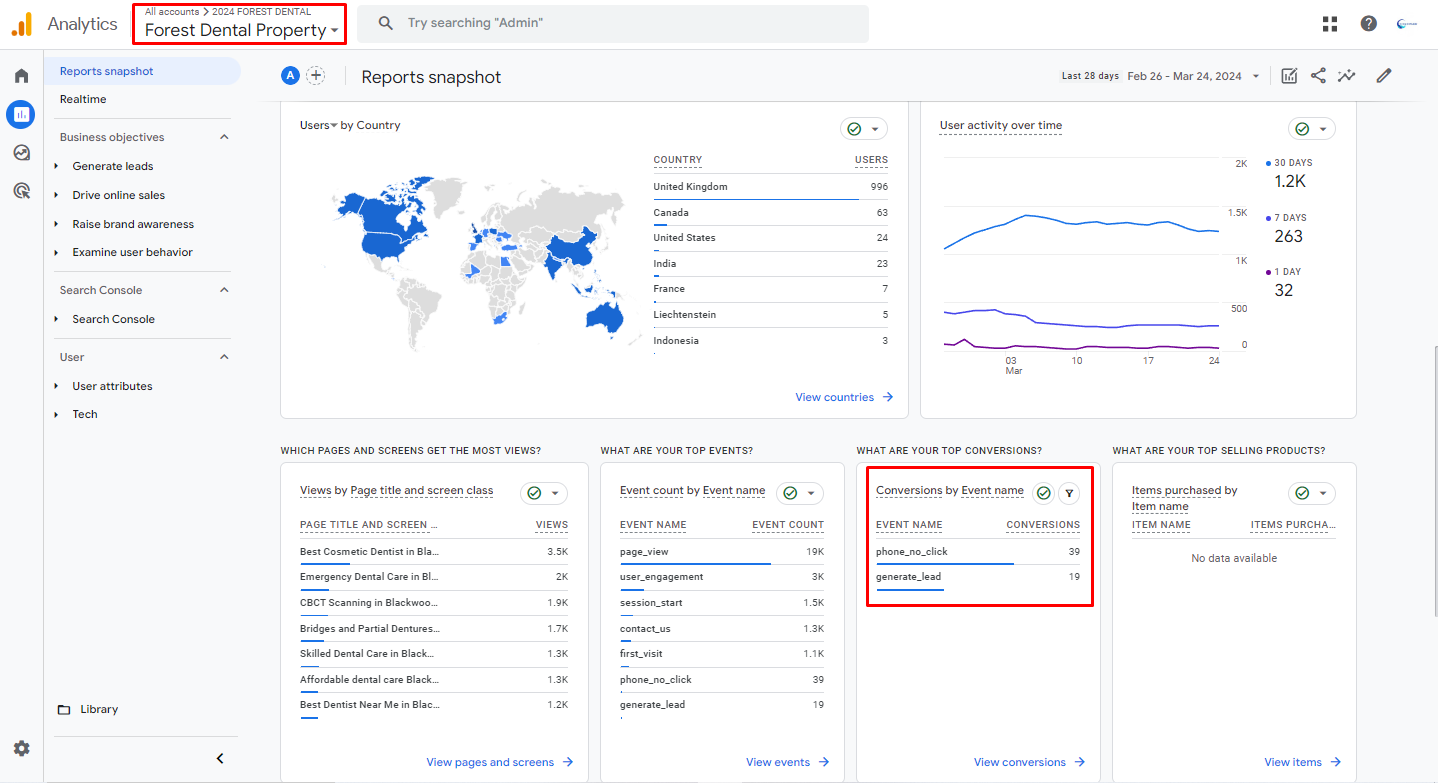
Task: Click the search magnifier icon
Action: (x=386, y=23)
